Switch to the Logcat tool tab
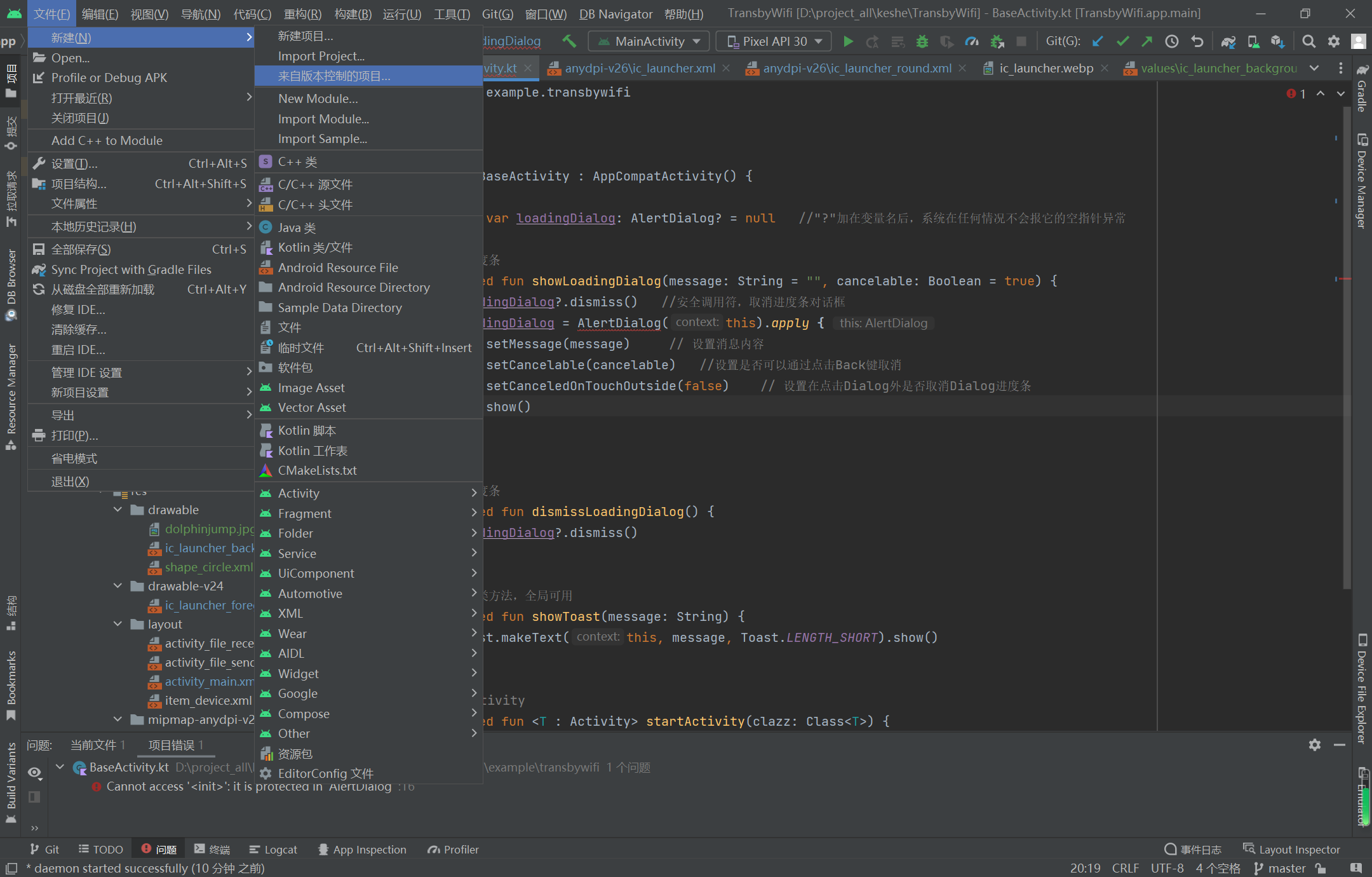 pyautogui.click(x=273, y=850)
